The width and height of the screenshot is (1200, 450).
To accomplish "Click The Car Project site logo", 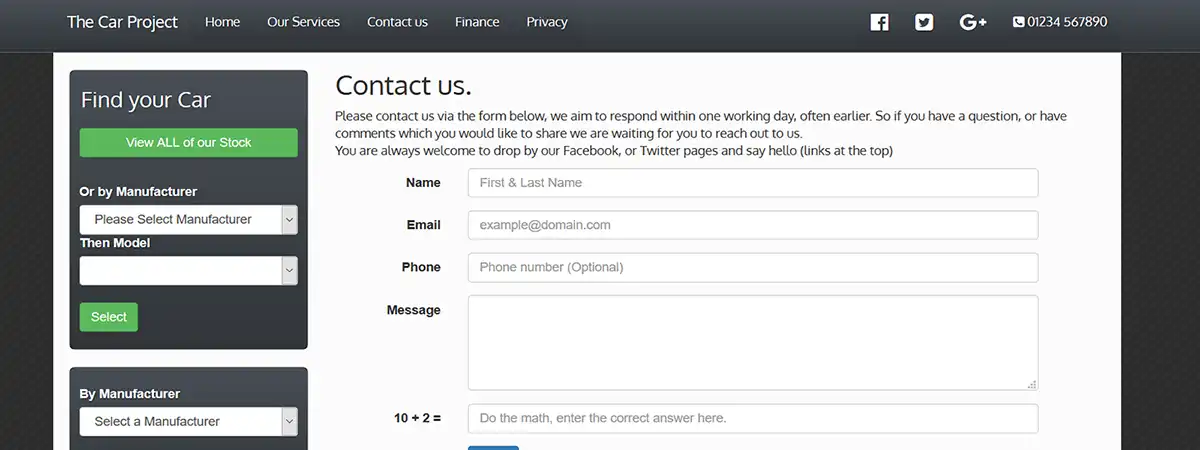I will tap(122, 22).
